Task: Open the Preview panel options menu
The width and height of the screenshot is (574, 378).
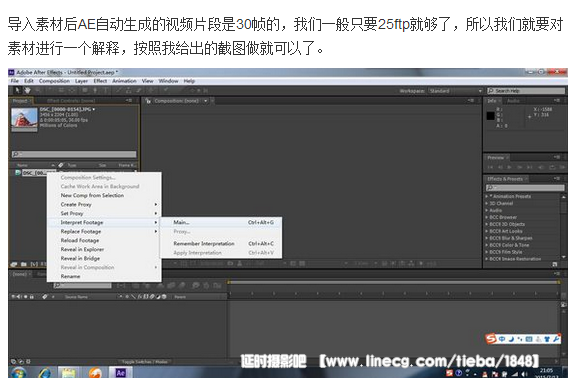Action: [x=557, y=157]
